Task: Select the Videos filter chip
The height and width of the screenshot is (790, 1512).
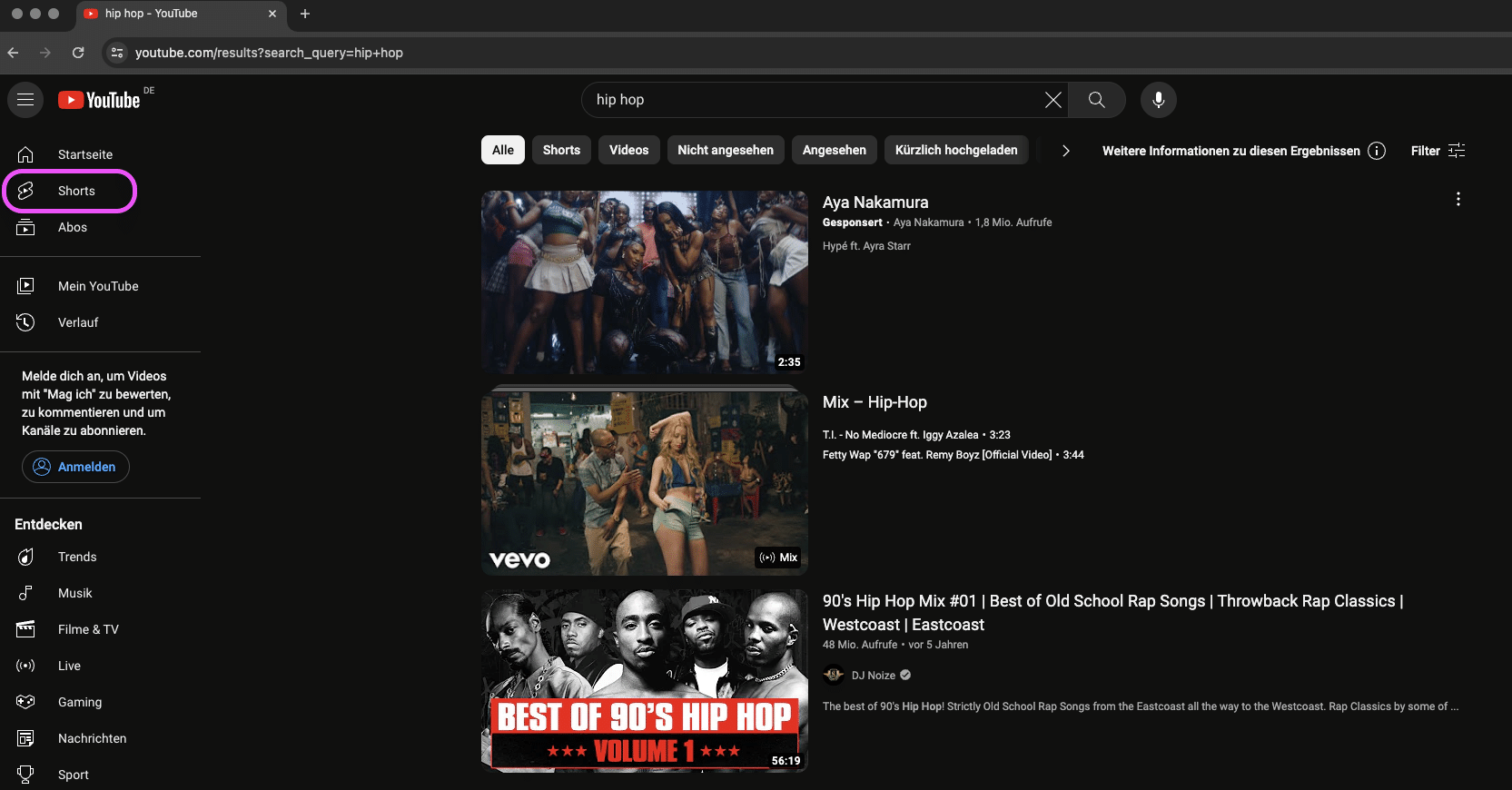Action: (x=629, y=150)
